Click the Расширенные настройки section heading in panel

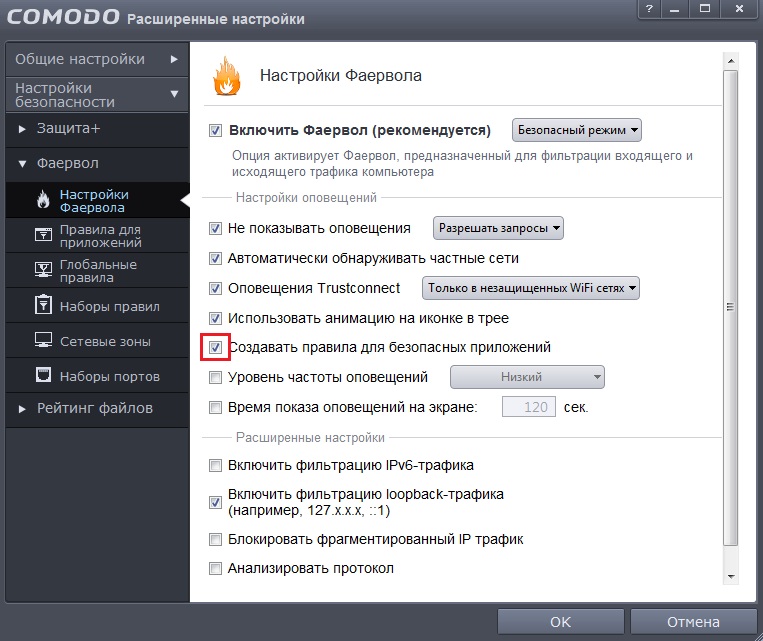(310, 438)
